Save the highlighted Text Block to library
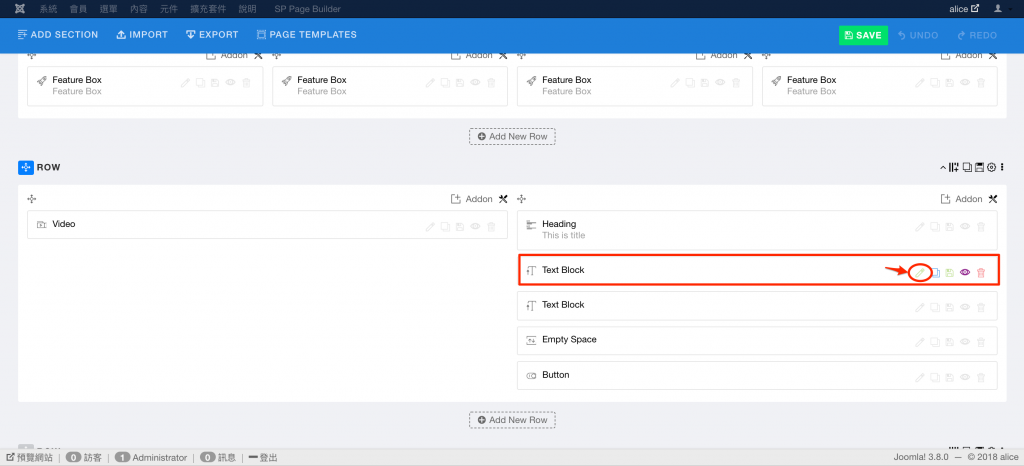 pos(950,272)
